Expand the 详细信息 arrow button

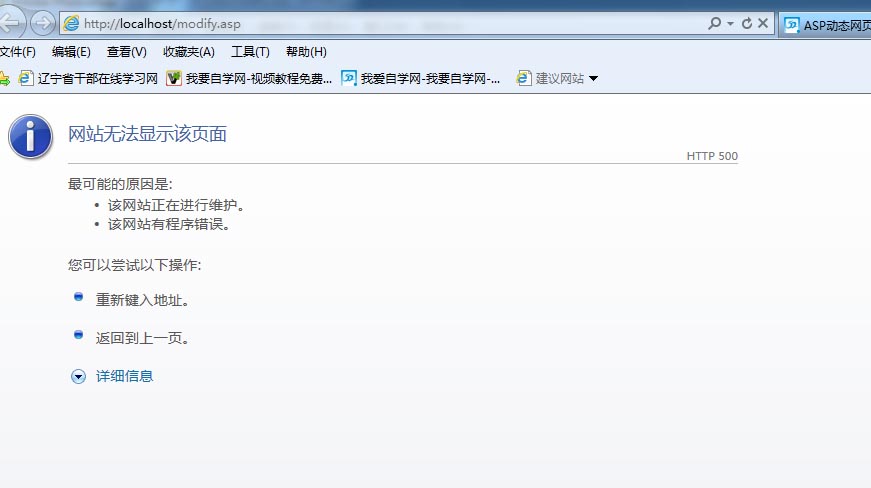[78, 376]
